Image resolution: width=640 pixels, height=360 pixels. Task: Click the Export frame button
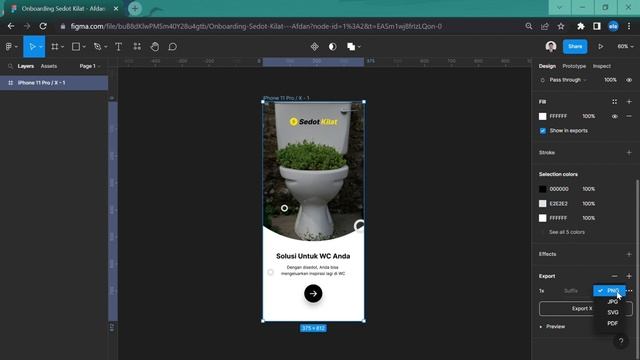point(586,309)
